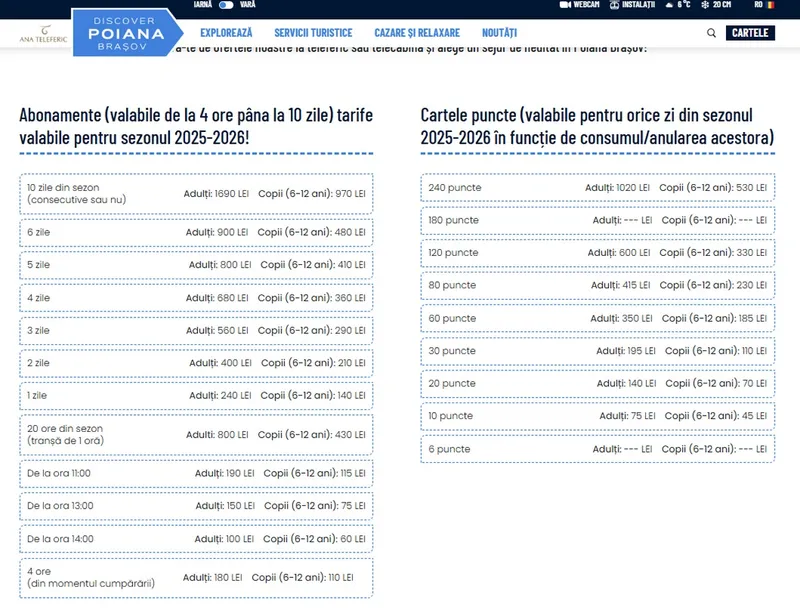Click the temperature weather cloud icon
800x616 pixels.
pos(667,5)
